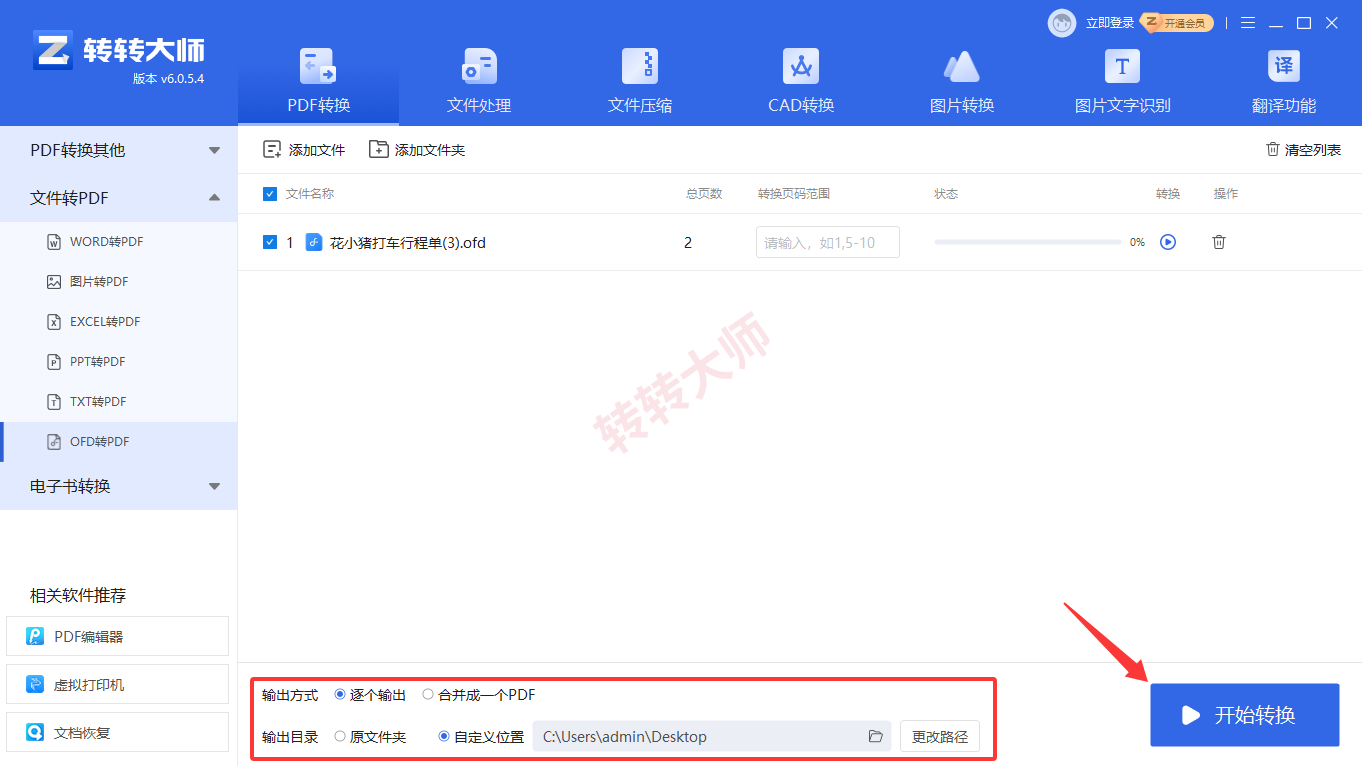Screen dimensions: 1362x766
Task: Click the 转转大师 logo icon
Action: pyautogui.click(x=53, y=50)
